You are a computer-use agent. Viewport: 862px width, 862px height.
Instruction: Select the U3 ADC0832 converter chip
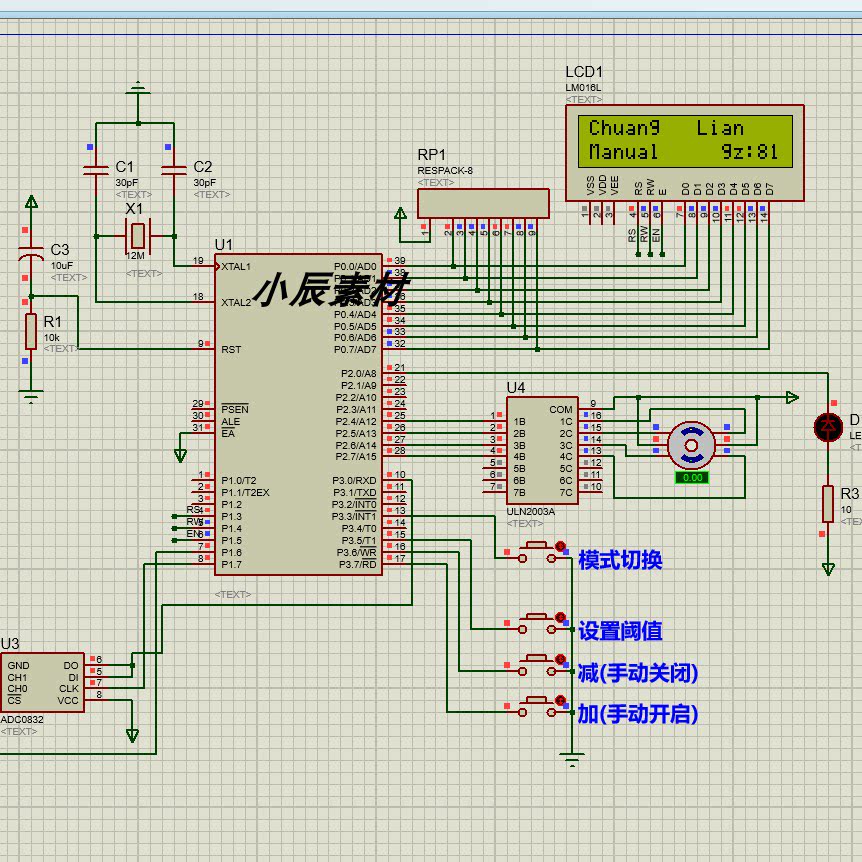[x=42, y=682]
